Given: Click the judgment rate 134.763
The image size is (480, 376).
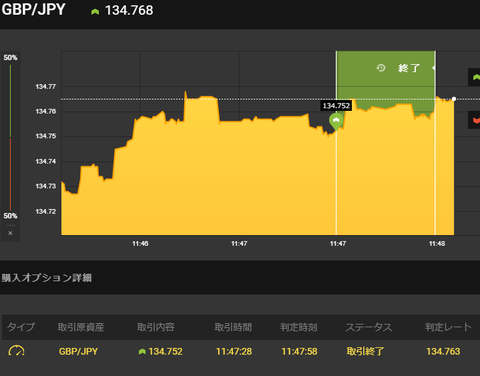Looking at the screenshot, I should click(x=443, y=351).
